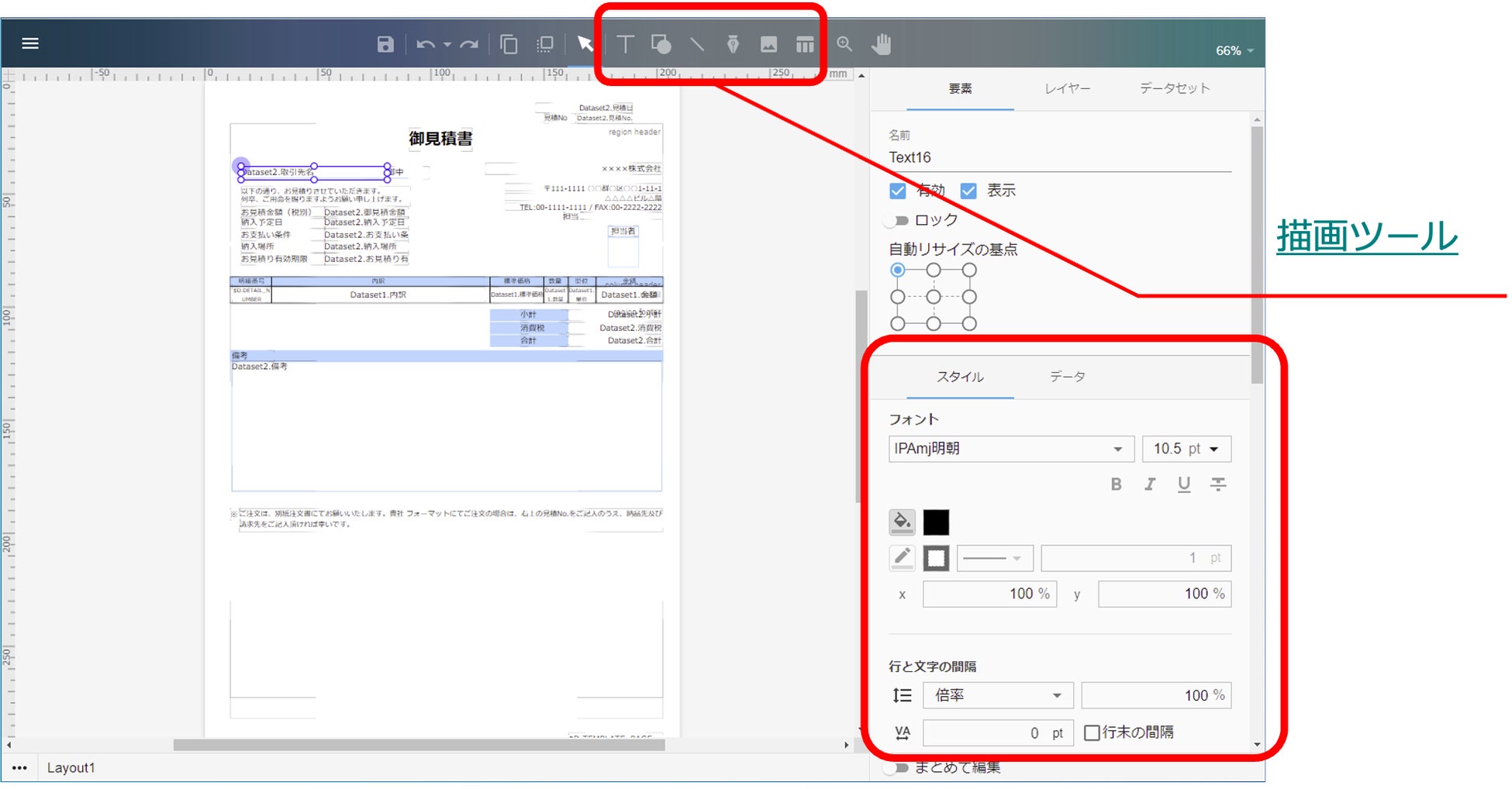Click the dashed selection-frame toolbar icon

coord(545,44)
